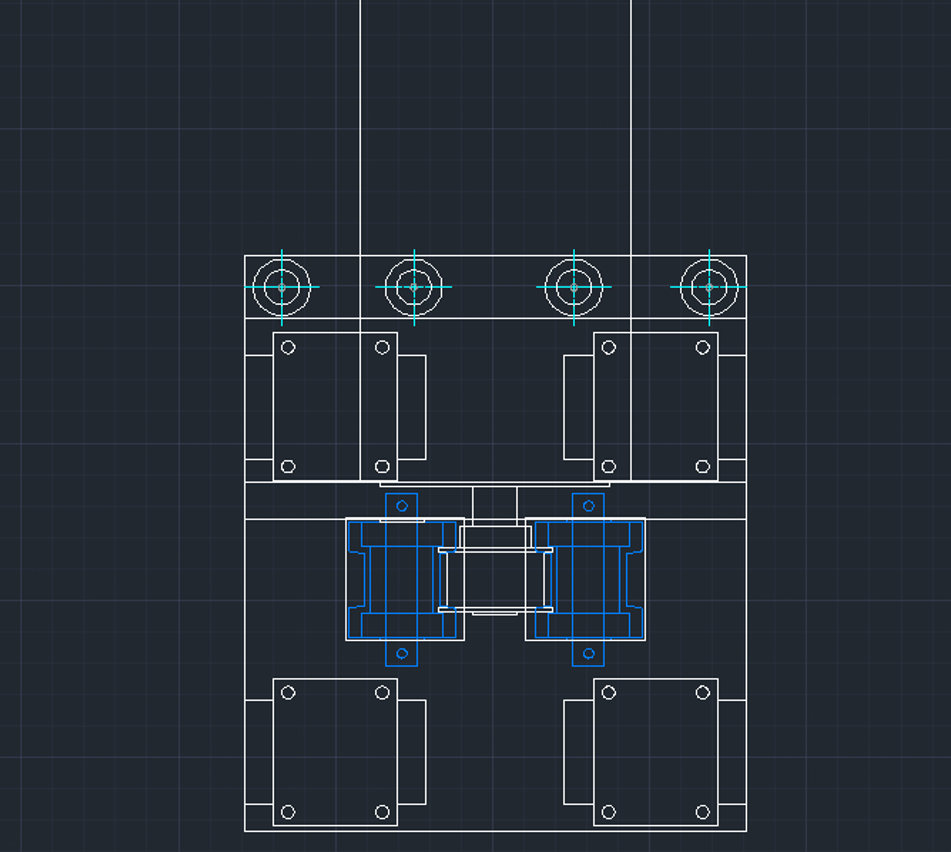Click the blue hole atop the left blue bracket
The image size is (951, 852).
pos(402,506)
